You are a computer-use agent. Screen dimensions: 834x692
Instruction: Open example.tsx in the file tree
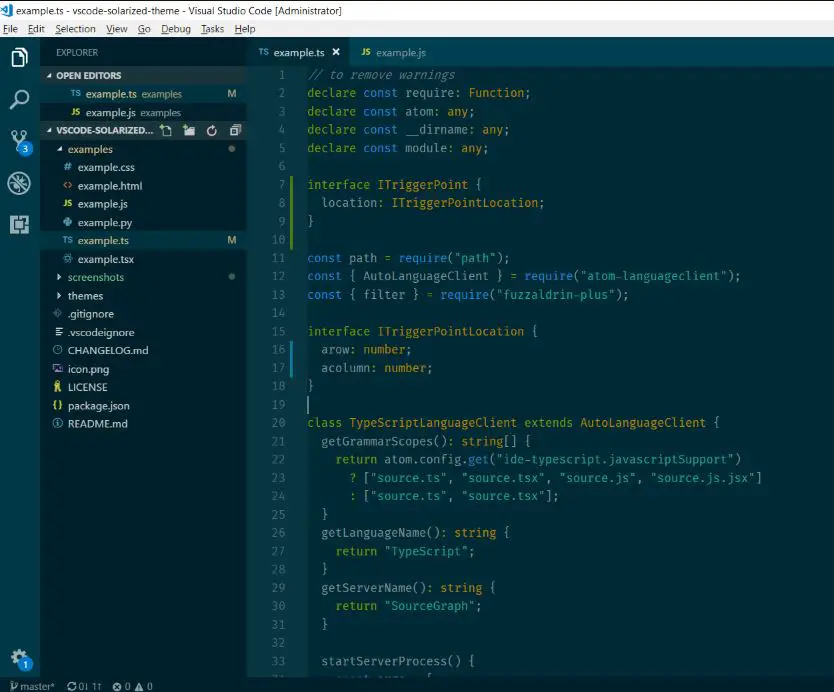[x=143, y=259]
